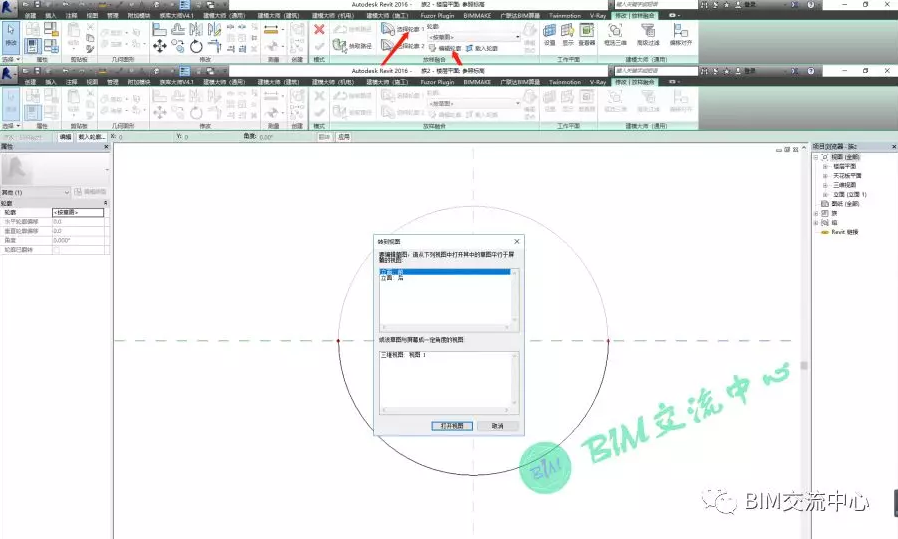Image resolution: width=898 pixels, height=539 pixels.
Task: Click 框选三维 tool in upper ribbon
Action: click(x=615, y=34)
